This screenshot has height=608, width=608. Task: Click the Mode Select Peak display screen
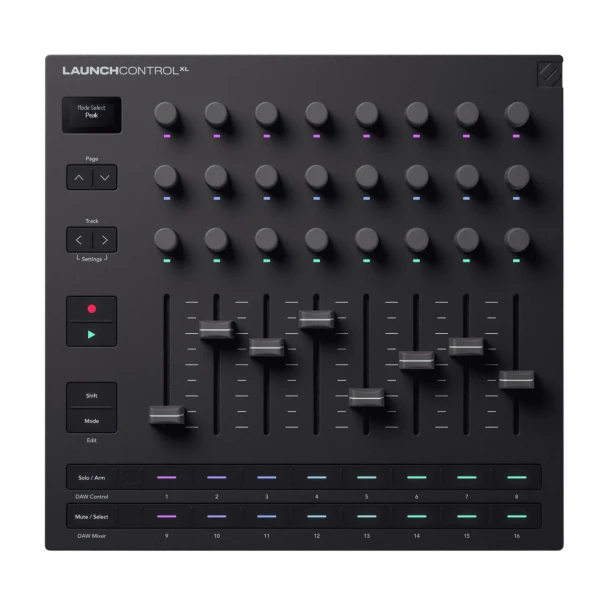coord(92,115)
